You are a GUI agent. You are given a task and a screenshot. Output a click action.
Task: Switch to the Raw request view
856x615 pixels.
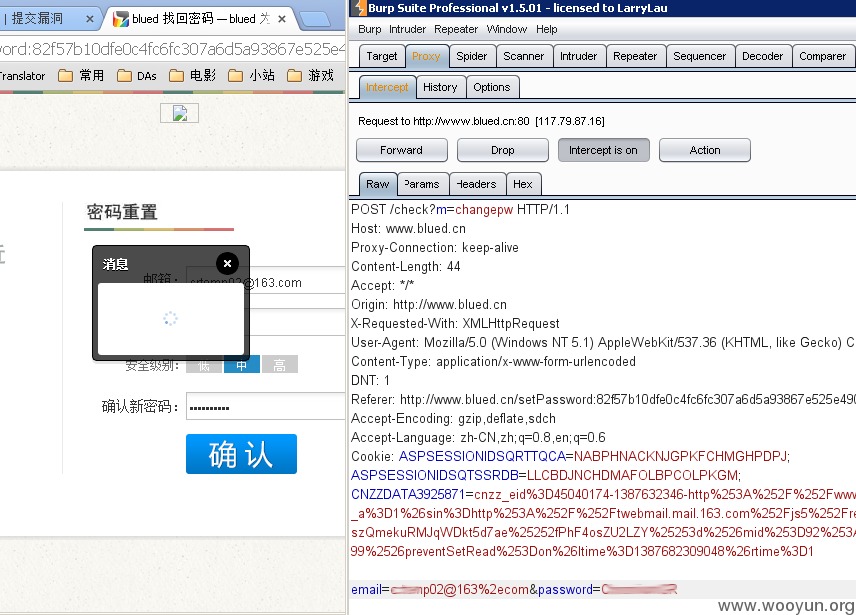tap(378, 184)
